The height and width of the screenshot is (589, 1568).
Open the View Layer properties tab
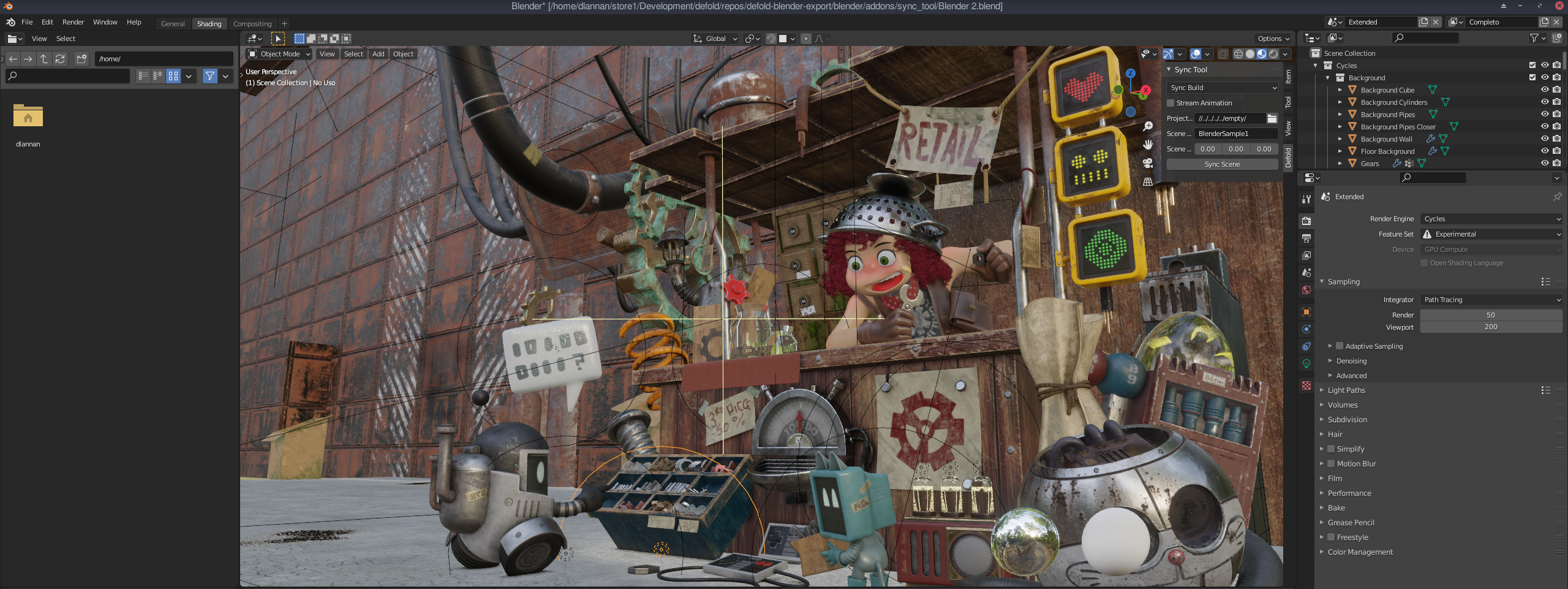(x=1306, y=255)
